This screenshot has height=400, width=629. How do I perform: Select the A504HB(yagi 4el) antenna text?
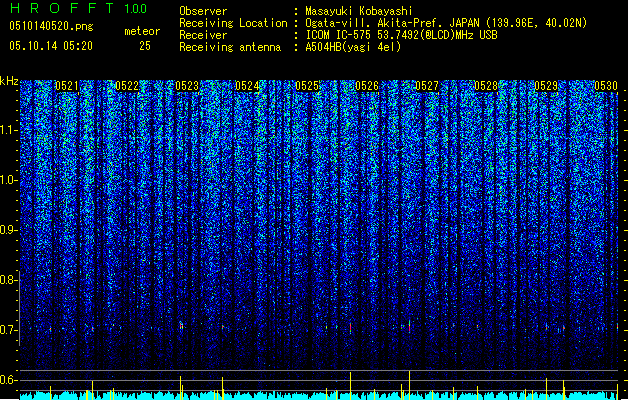tap(353, 47)
